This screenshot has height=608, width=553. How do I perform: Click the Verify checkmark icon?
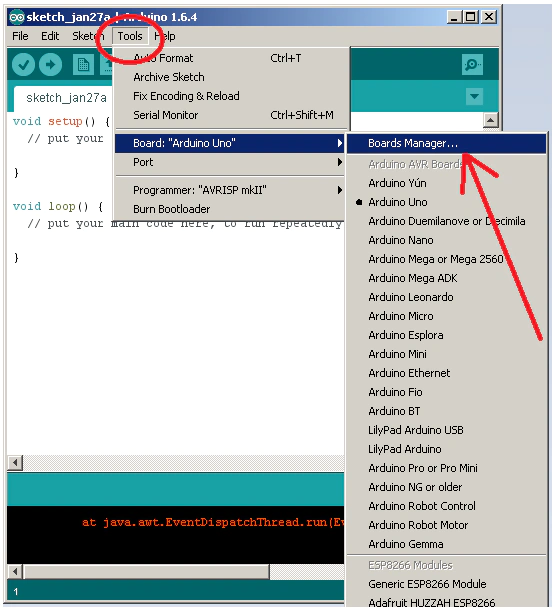(23, 64)
